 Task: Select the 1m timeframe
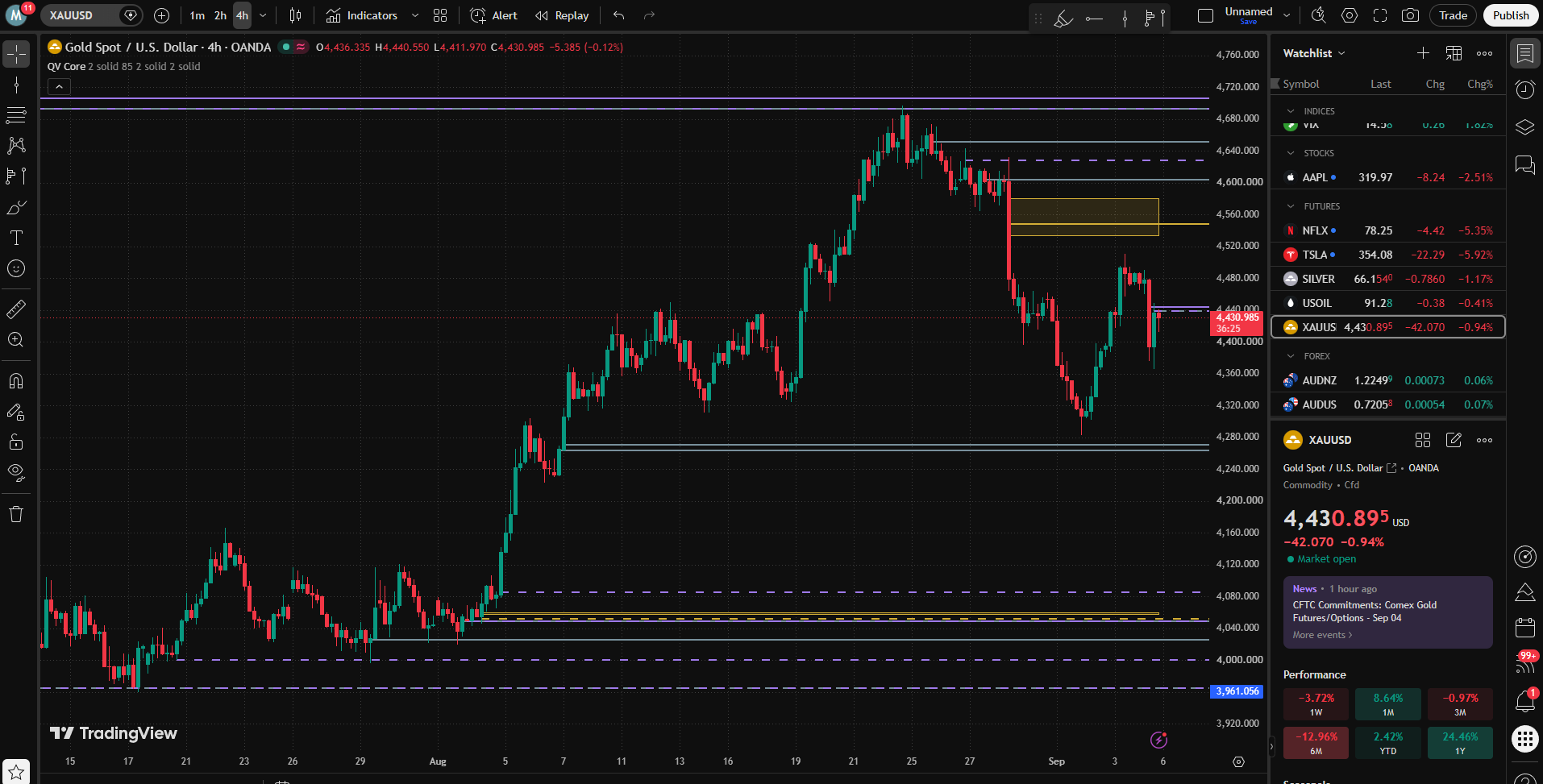pos(198,15)
